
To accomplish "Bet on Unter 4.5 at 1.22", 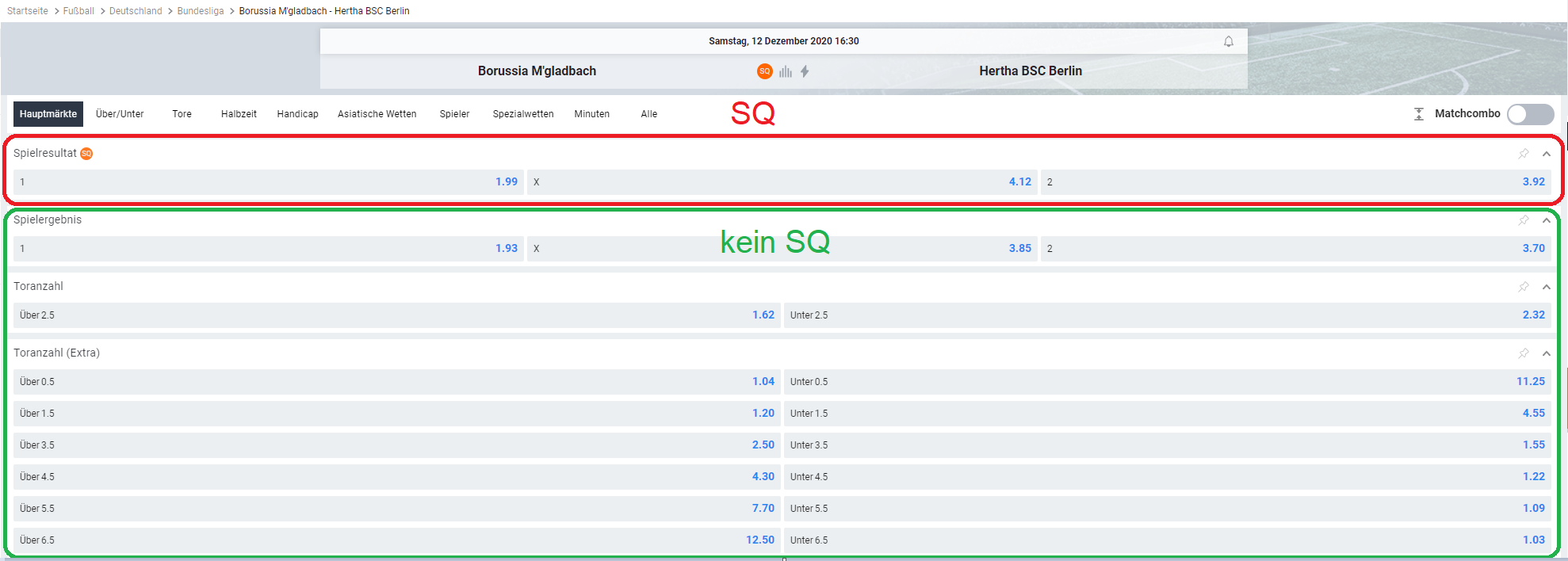I will point(1168,477).
